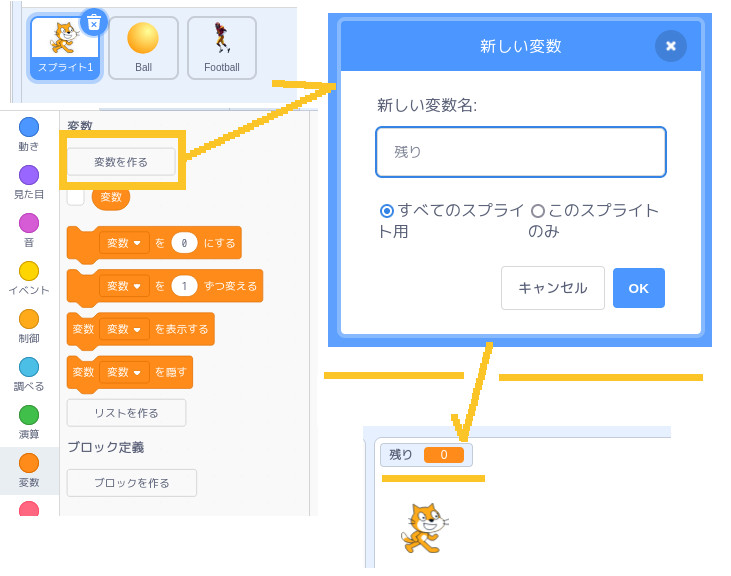The width and height of the screenshot is (731, 576).
Task: Select the Football sprite thumbnail
Action: [222, 48]
